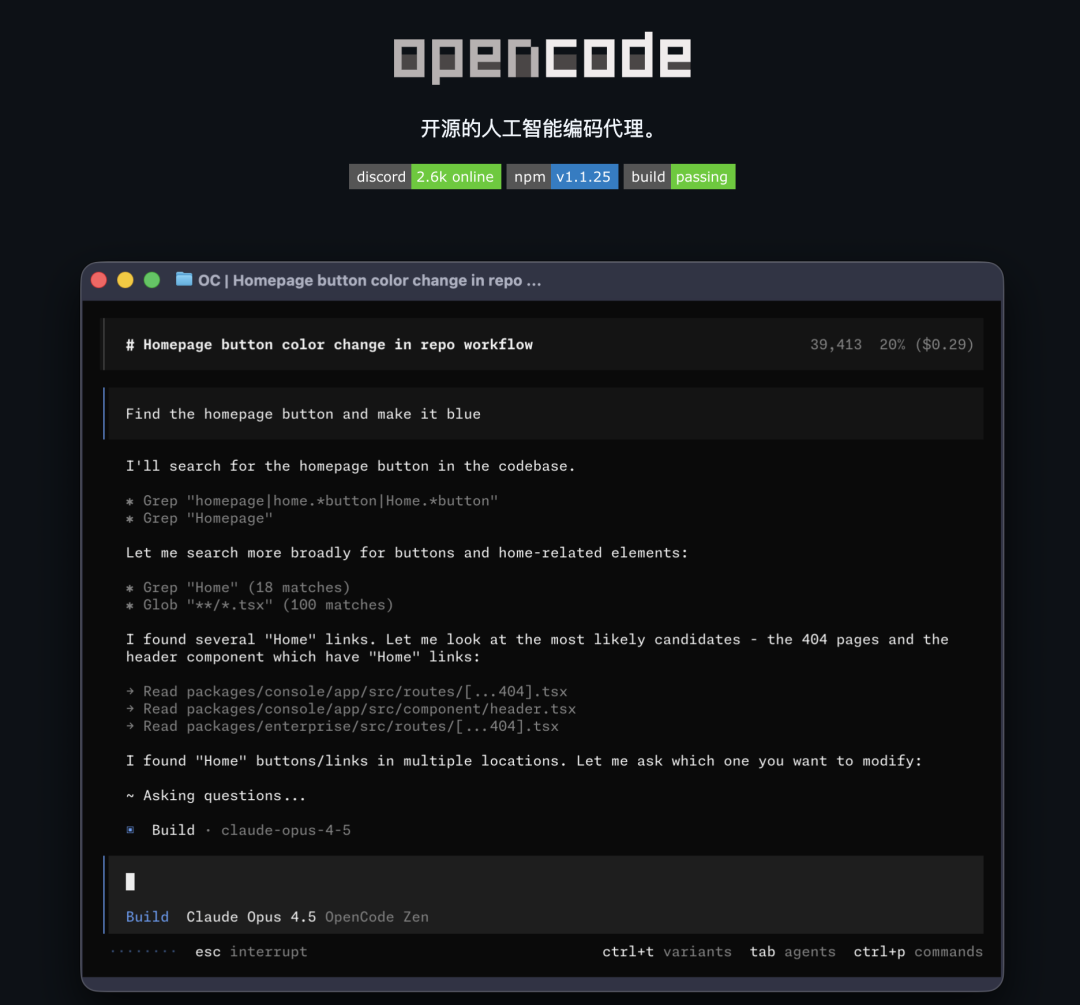Click the dotted loading spinner in status bar
1080x1005 pixels.
pyautogui.click(x=143, y=951)
